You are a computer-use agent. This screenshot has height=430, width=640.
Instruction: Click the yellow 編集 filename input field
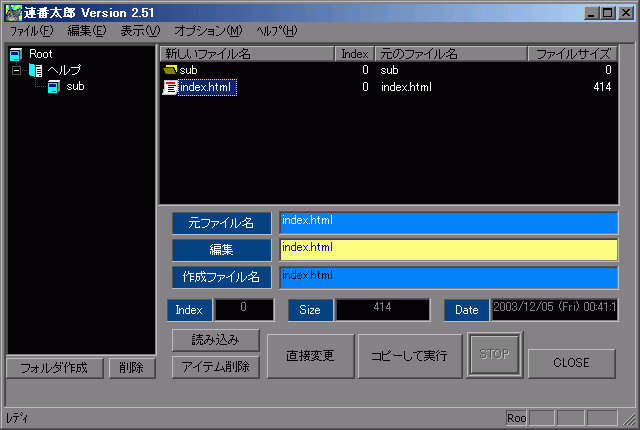point(448,249)
